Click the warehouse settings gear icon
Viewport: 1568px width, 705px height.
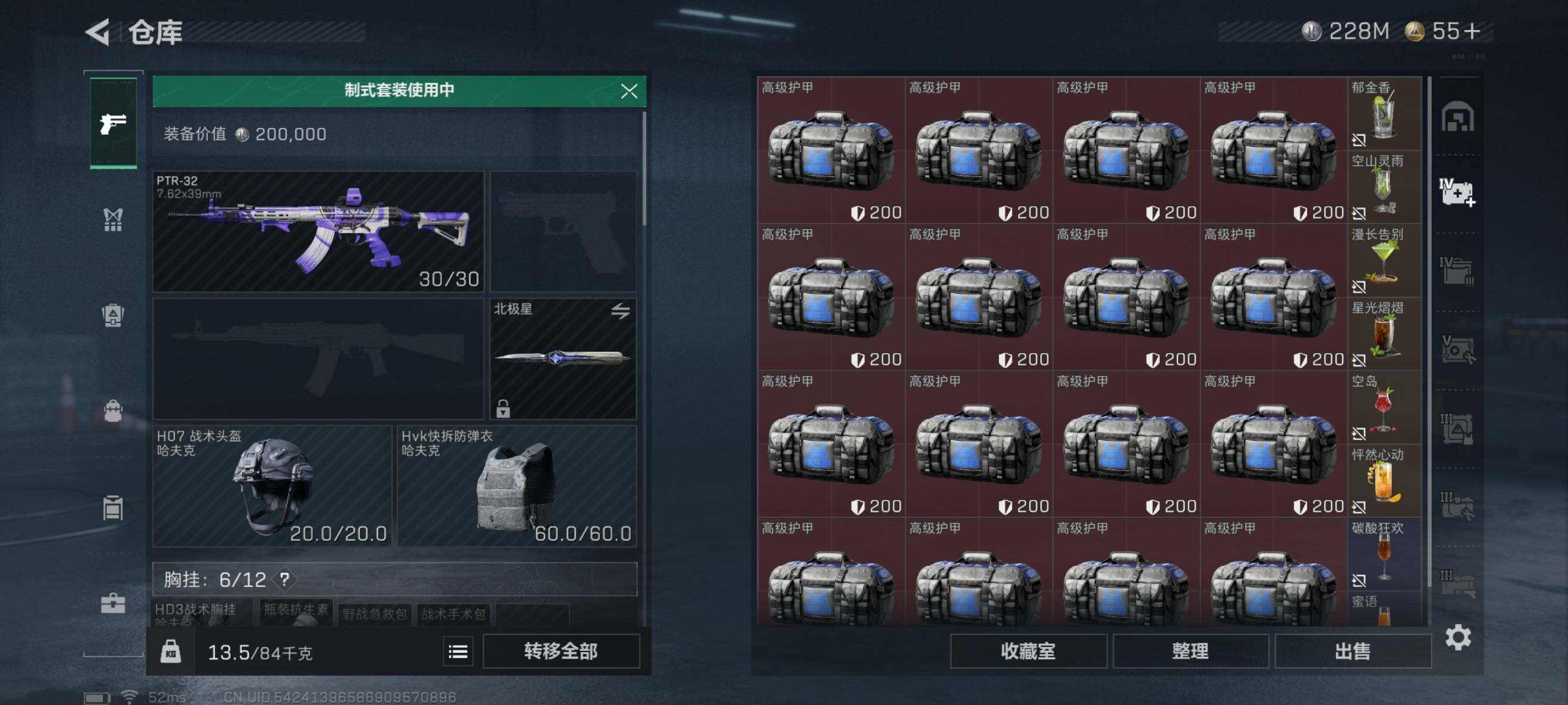(1458, 637)
